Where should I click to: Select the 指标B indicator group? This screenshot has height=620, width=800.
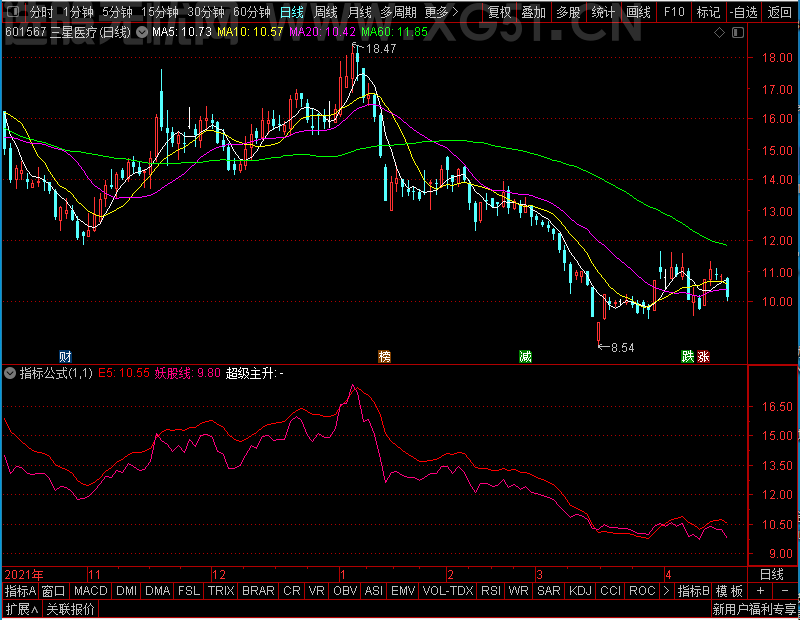(x=693, y=591)
